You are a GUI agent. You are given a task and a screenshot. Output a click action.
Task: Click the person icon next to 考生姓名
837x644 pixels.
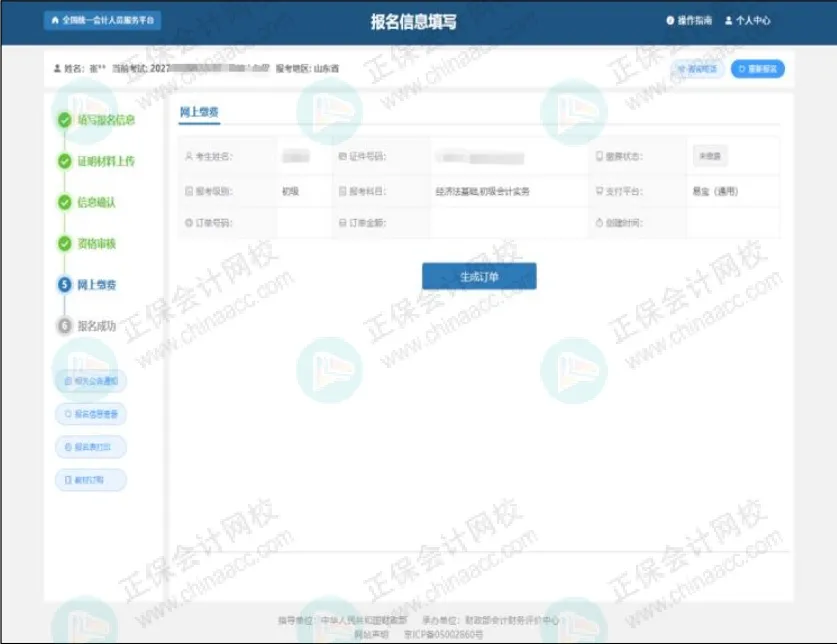[x=186, y=154]
